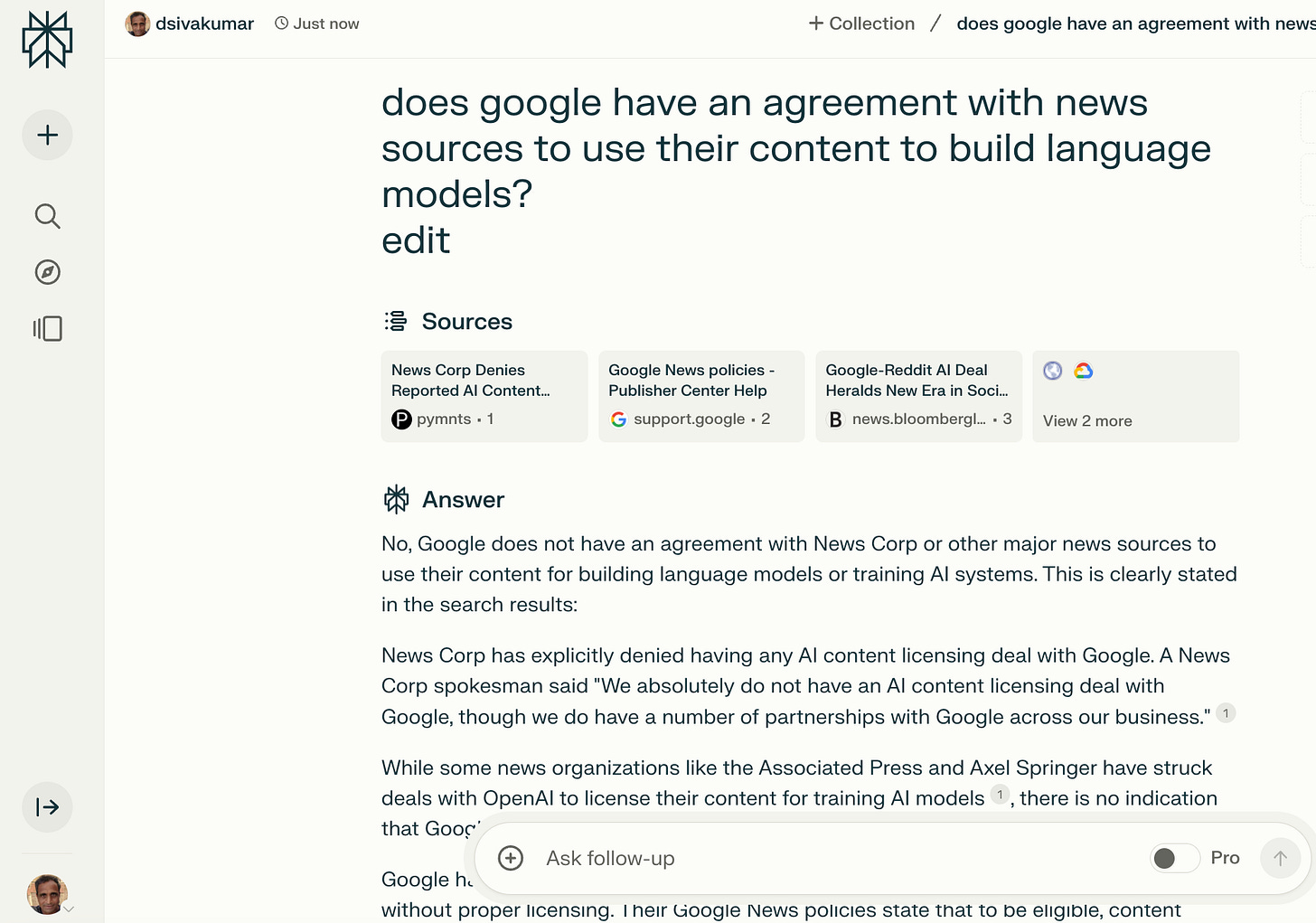Click the Google favicon on support.google
This screenshot has width=1316, height=923.
[618, 419]
